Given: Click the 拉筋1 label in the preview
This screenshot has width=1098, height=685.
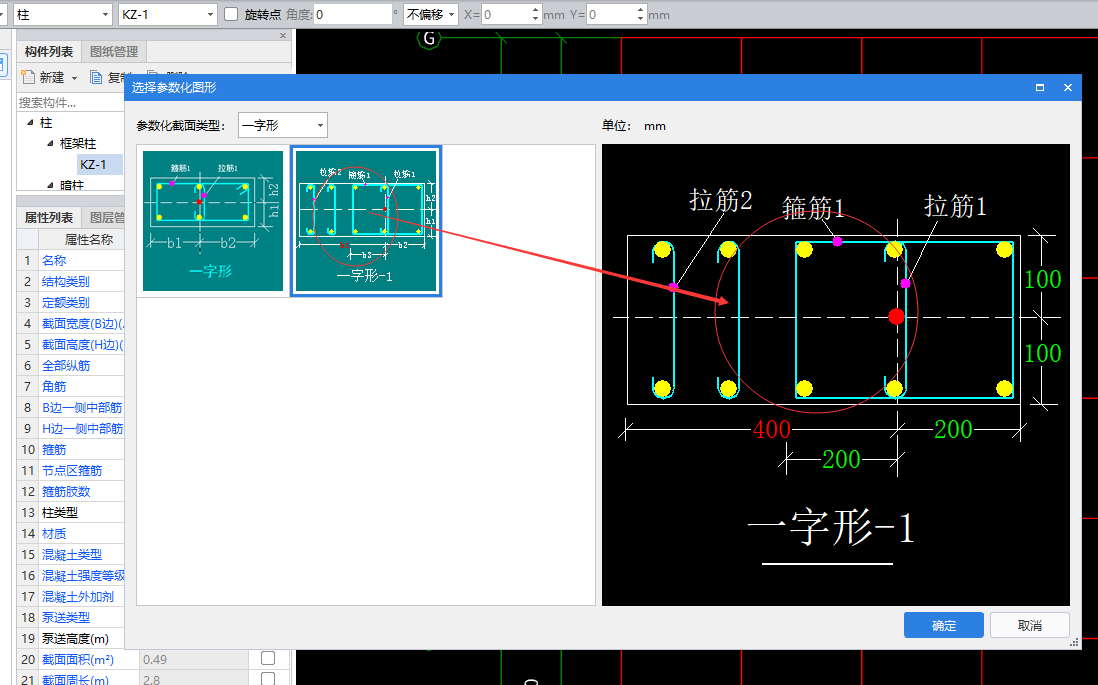Looking at the screenshot, I should 955,206.
